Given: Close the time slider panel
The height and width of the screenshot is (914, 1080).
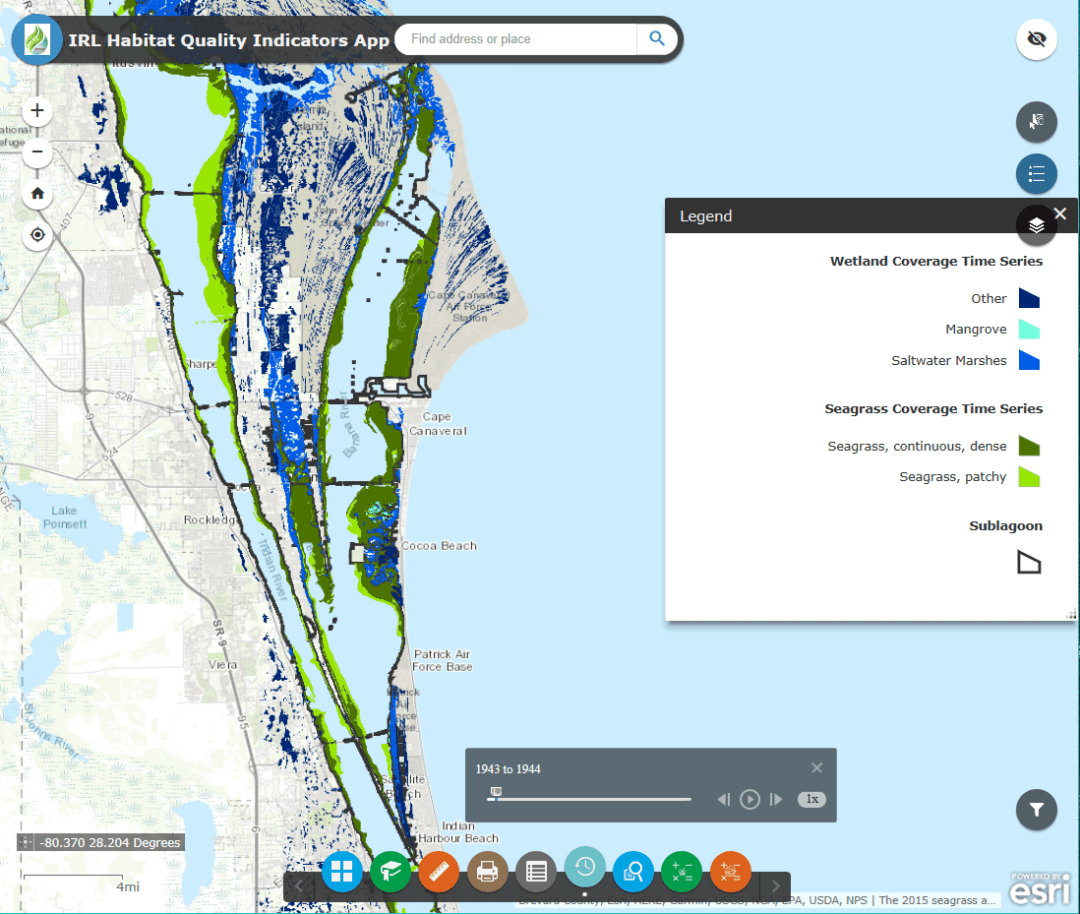Looking at the screenshot, I should tap(816, 767).
